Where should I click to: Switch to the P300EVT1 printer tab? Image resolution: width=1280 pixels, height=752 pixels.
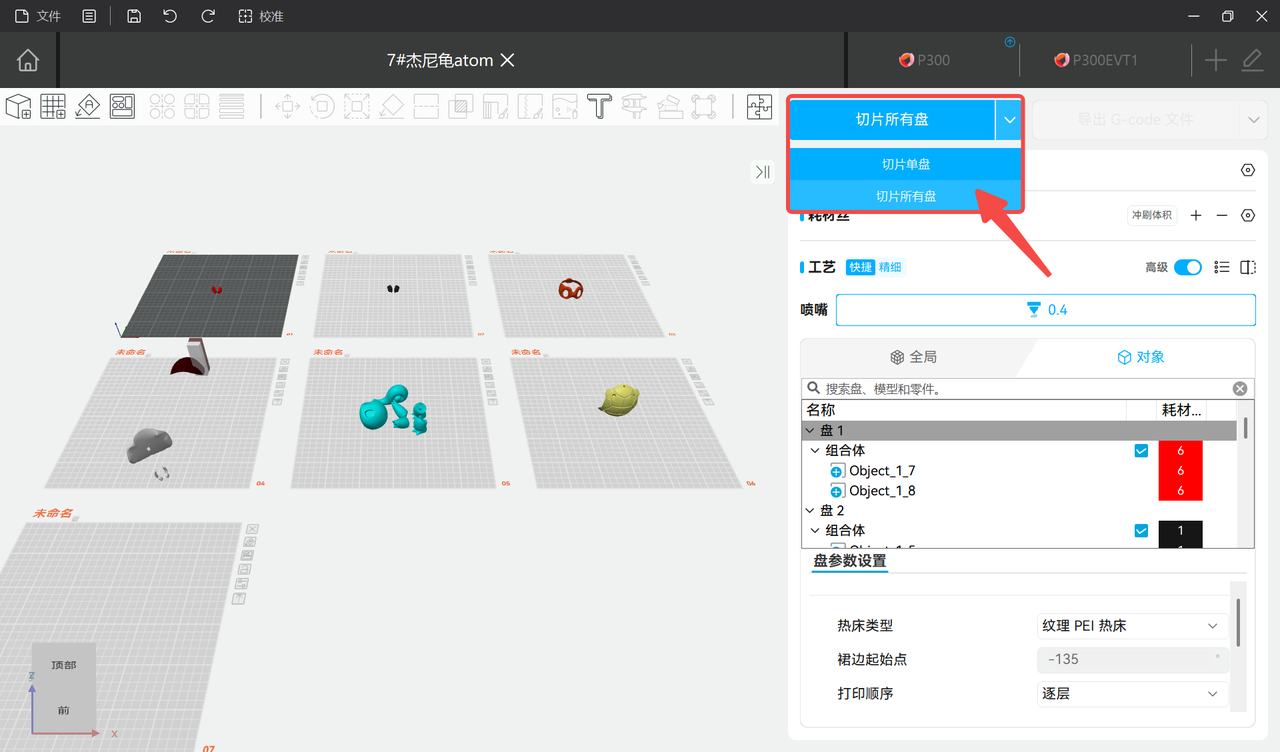pos(1096,60)
